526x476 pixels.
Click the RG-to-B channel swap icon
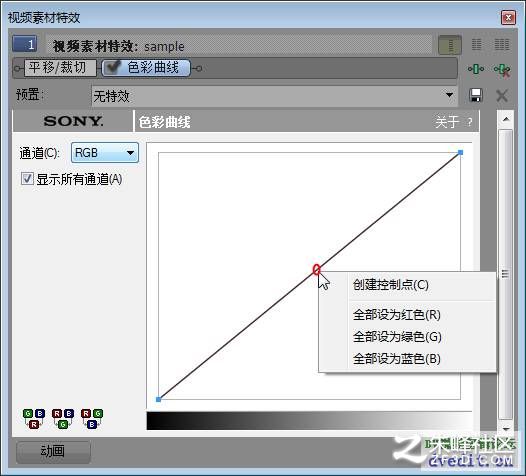tap(92, 419)
